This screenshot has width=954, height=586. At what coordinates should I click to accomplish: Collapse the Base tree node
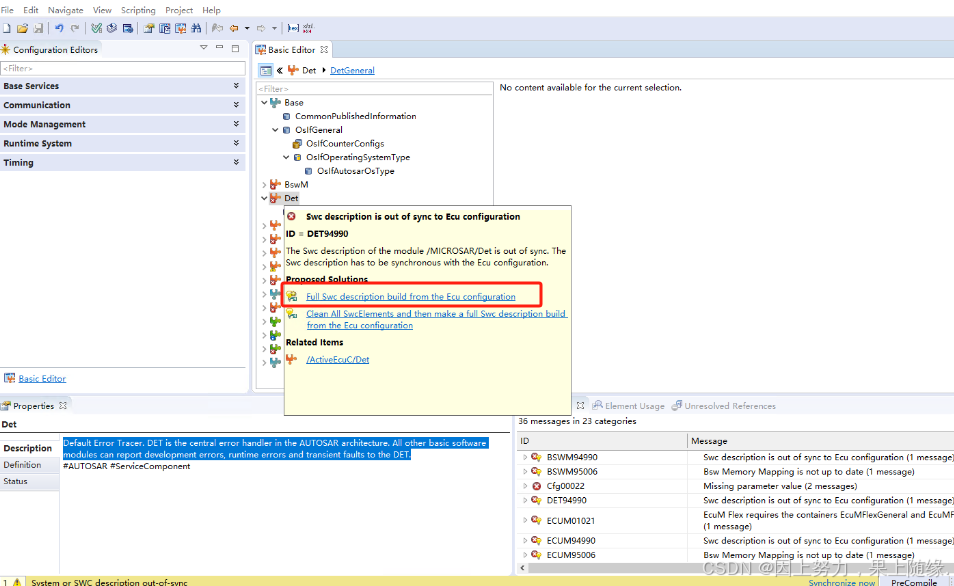coord(264,103)
